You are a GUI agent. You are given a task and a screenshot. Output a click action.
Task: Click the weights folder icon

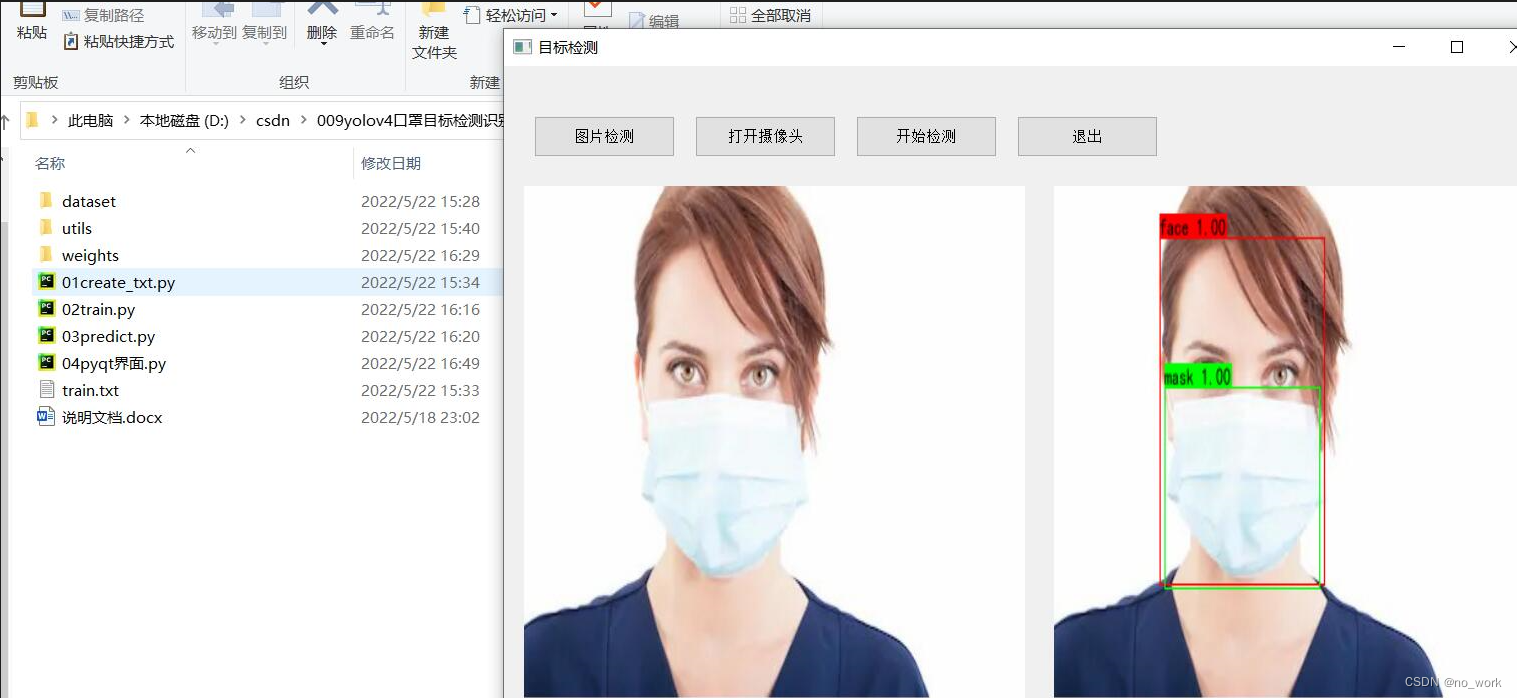46,254
